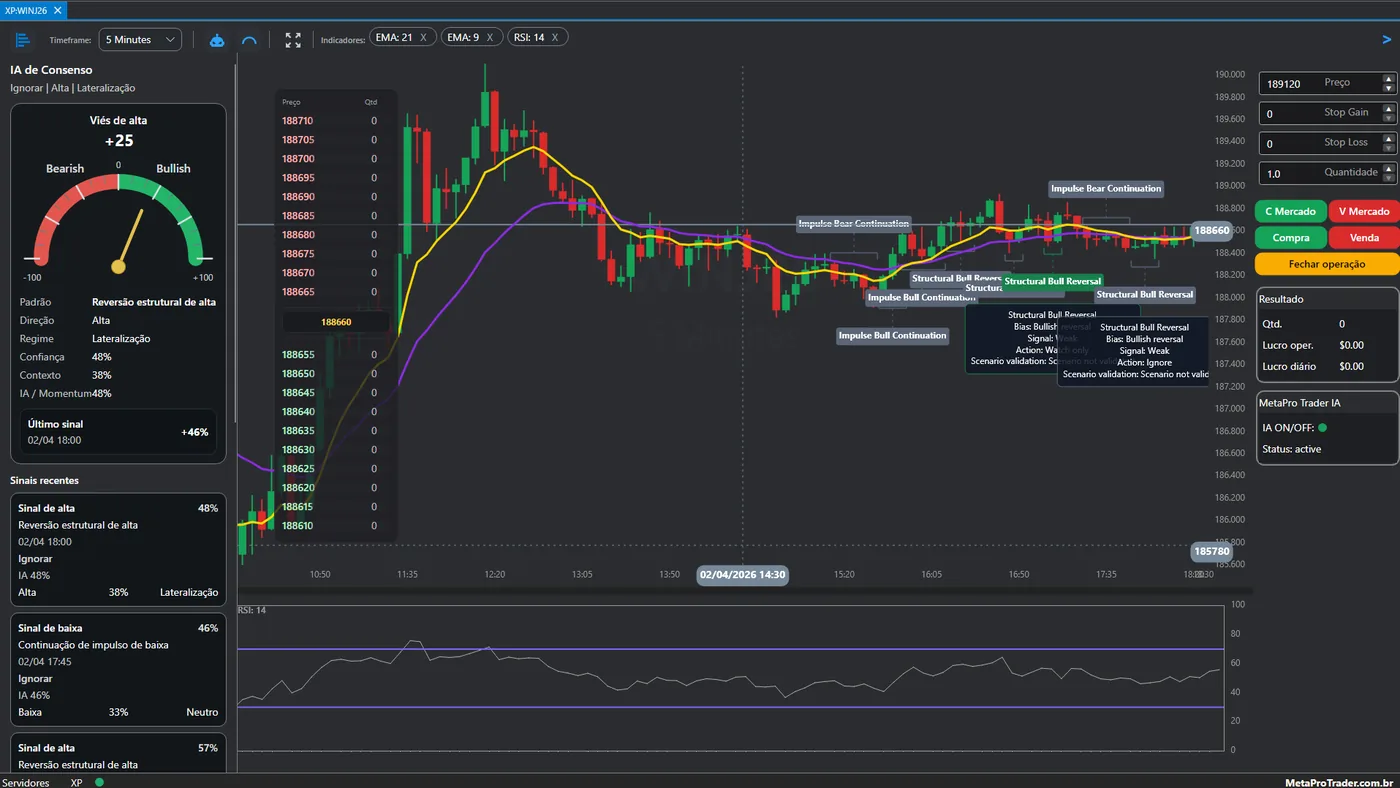Click the AI robot icon in toolbar
The width and height of the screenshot is (1400, 788).
click(x=217, y=40)
